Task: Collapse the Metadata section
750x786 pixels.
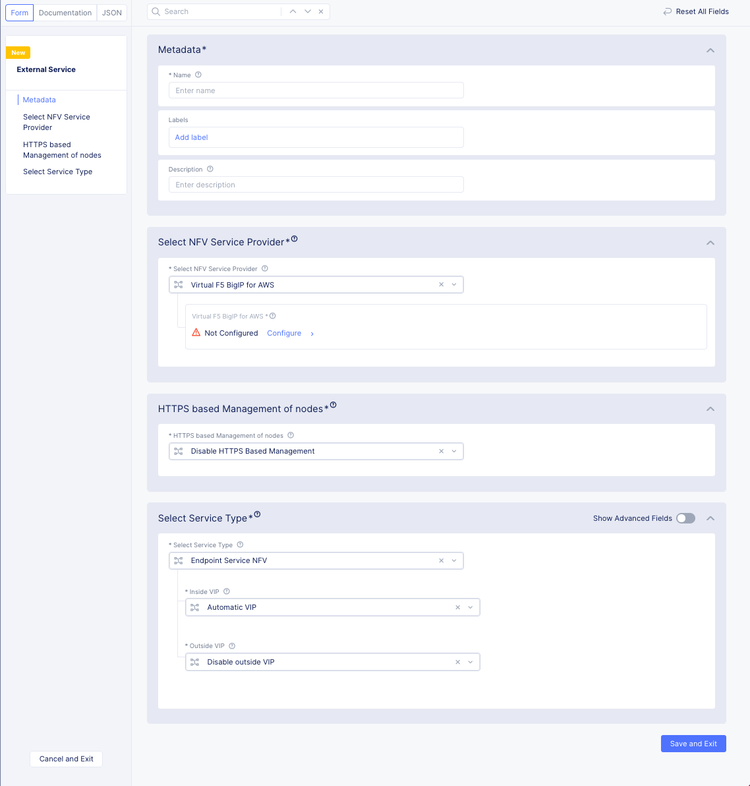Action: 710,50
